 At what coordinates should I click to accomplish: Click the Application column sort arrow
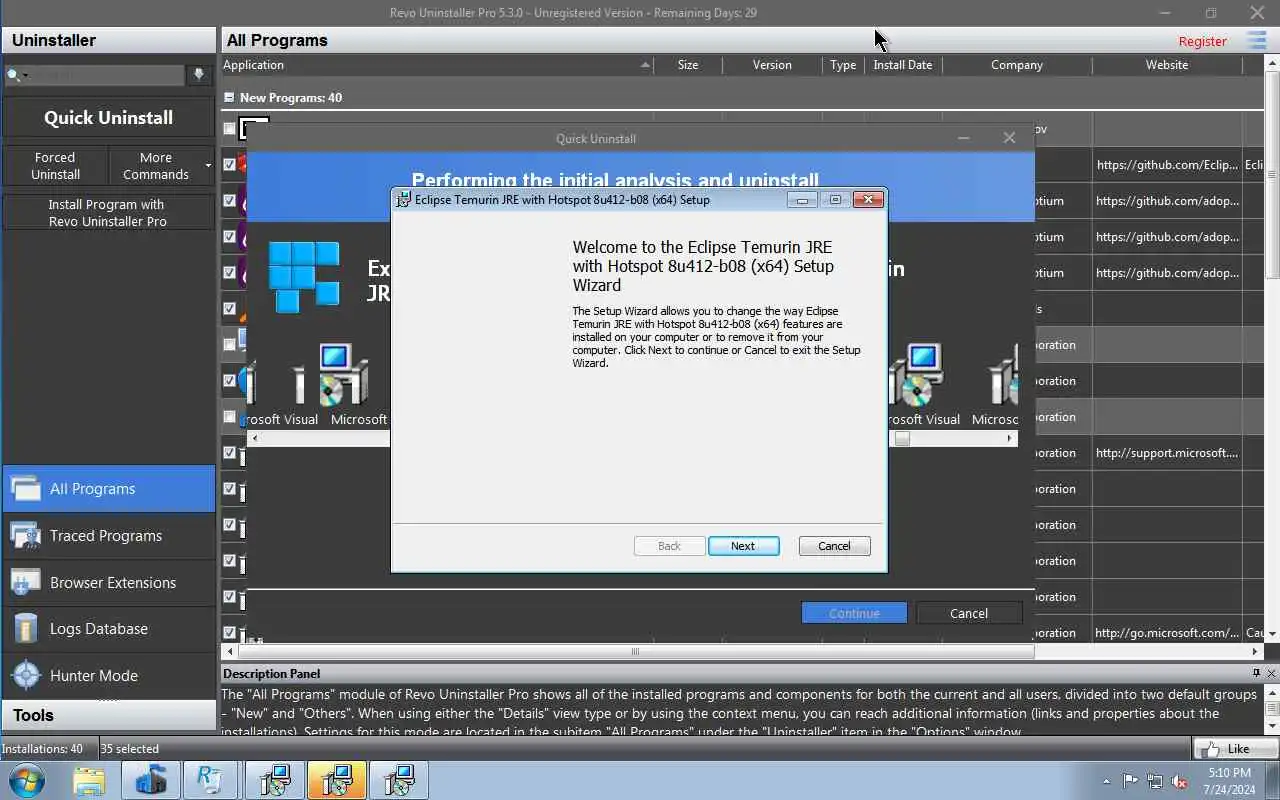click(645, 65)
